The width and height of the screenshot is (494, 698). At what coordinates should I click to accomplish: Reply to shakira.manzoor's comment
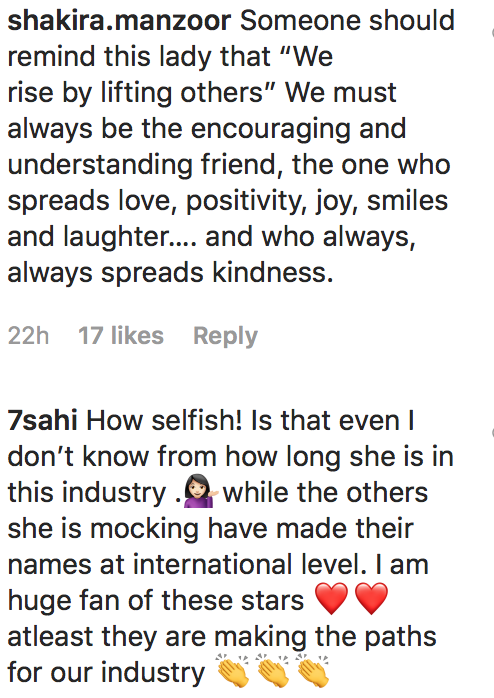point(225,336)
